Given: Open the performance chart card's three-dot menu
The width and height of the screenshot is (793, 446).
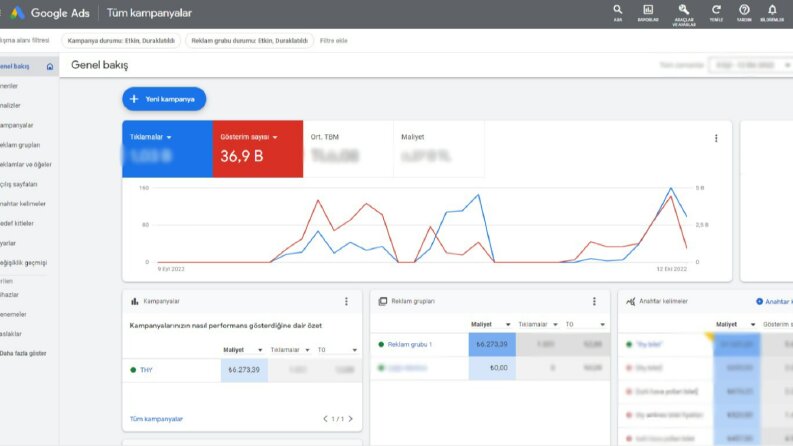Looking at the screenshot, I should pyautogui.click(x=716, y=138).
